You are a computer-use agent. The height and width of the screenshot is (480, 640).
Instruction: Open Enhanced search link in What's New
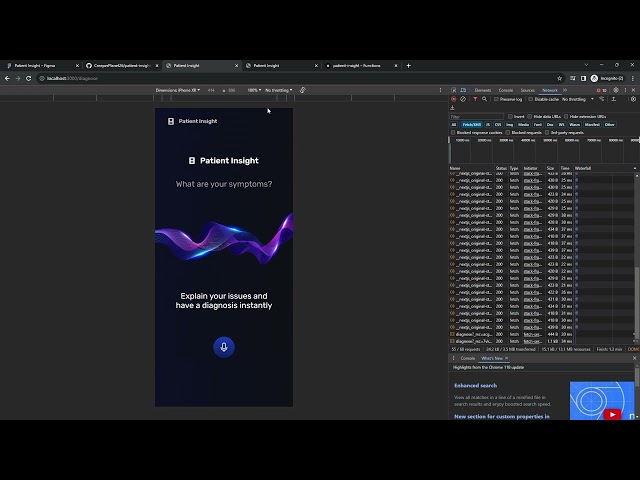[x=476, y=386]
